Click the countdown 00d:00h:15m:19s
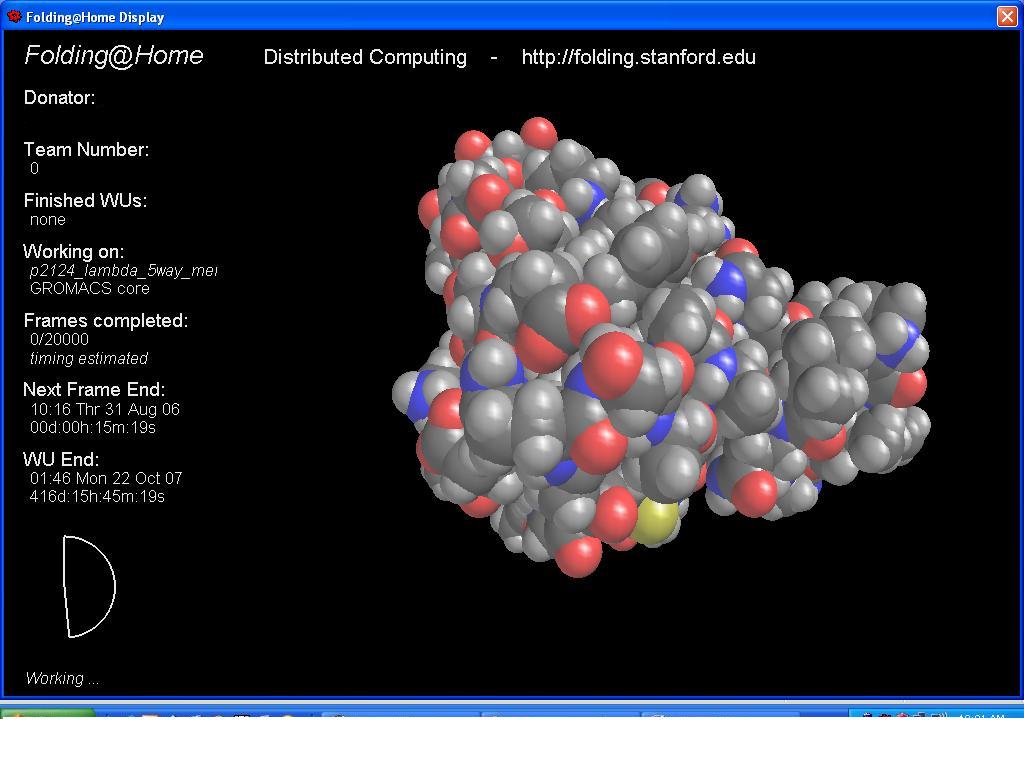 click(93, 428)
